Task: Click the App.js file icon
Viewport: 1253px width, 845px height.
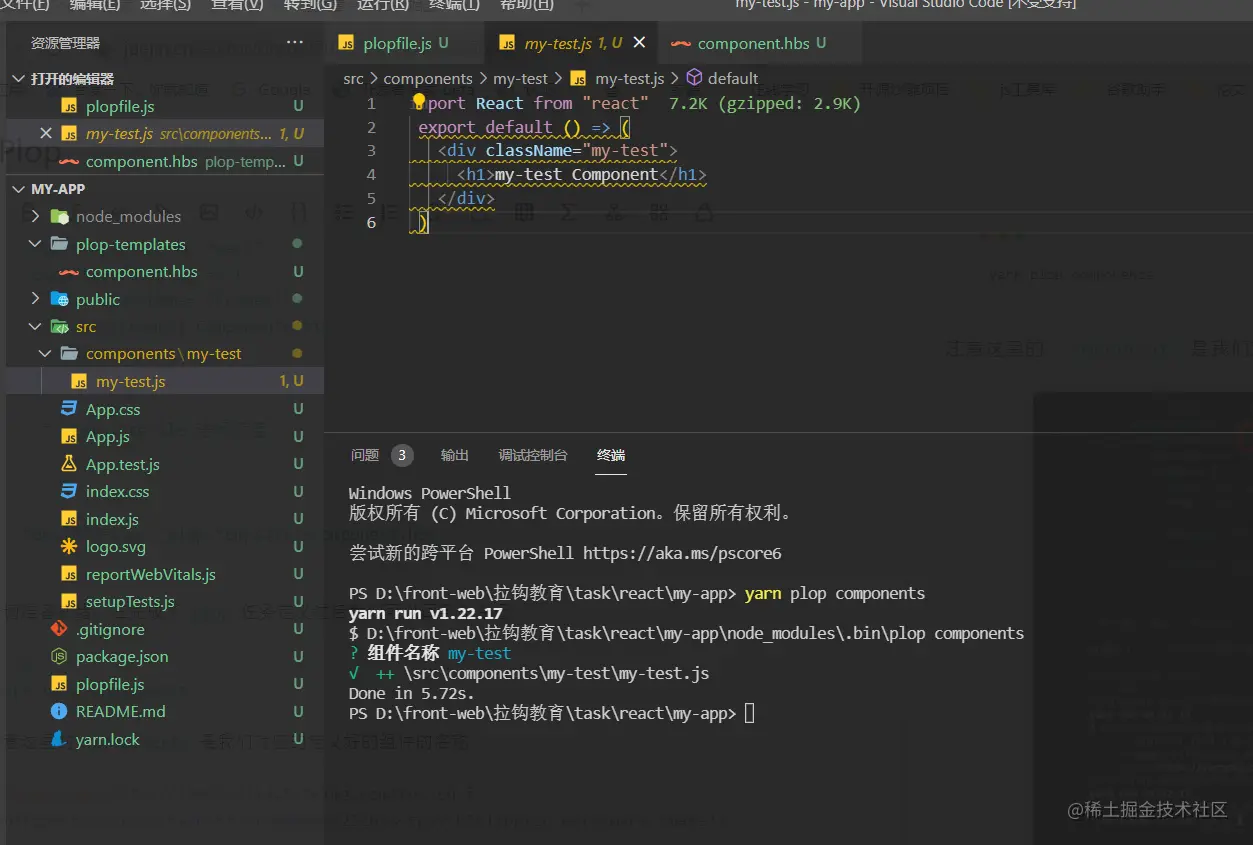Action: point(69,437)
